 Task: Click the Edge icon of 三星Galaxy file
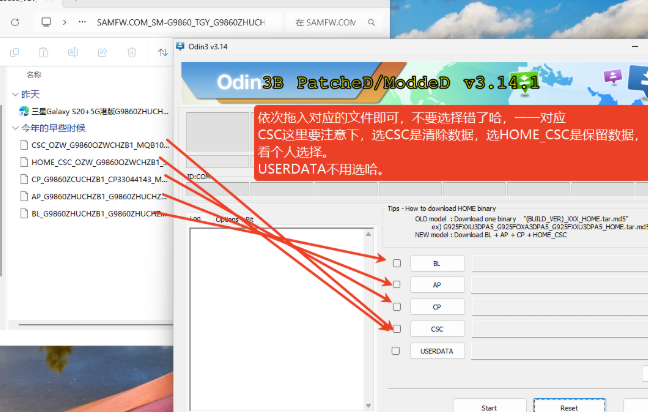click(x=24, y=111)
